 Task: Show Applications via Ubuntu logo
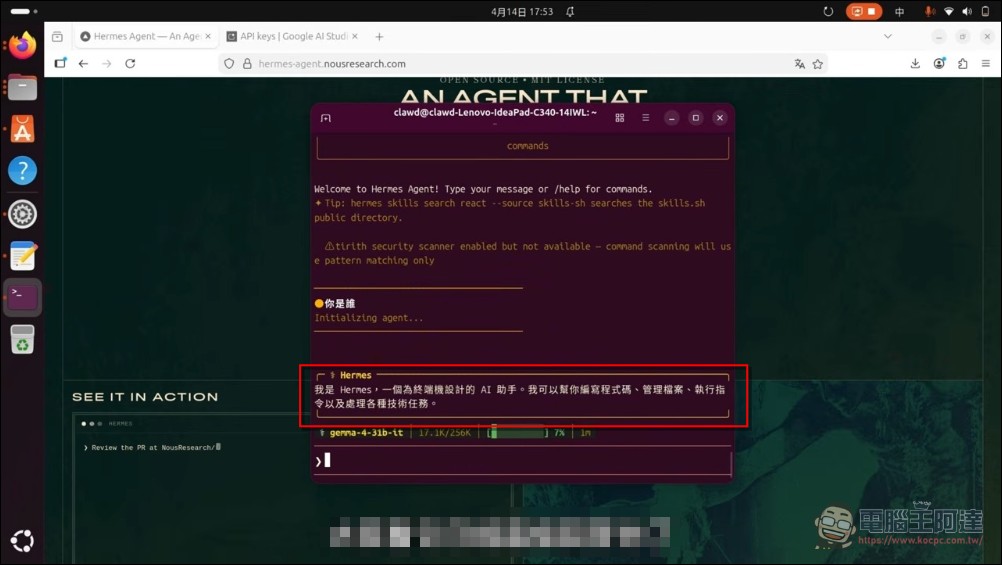[22, 541]
